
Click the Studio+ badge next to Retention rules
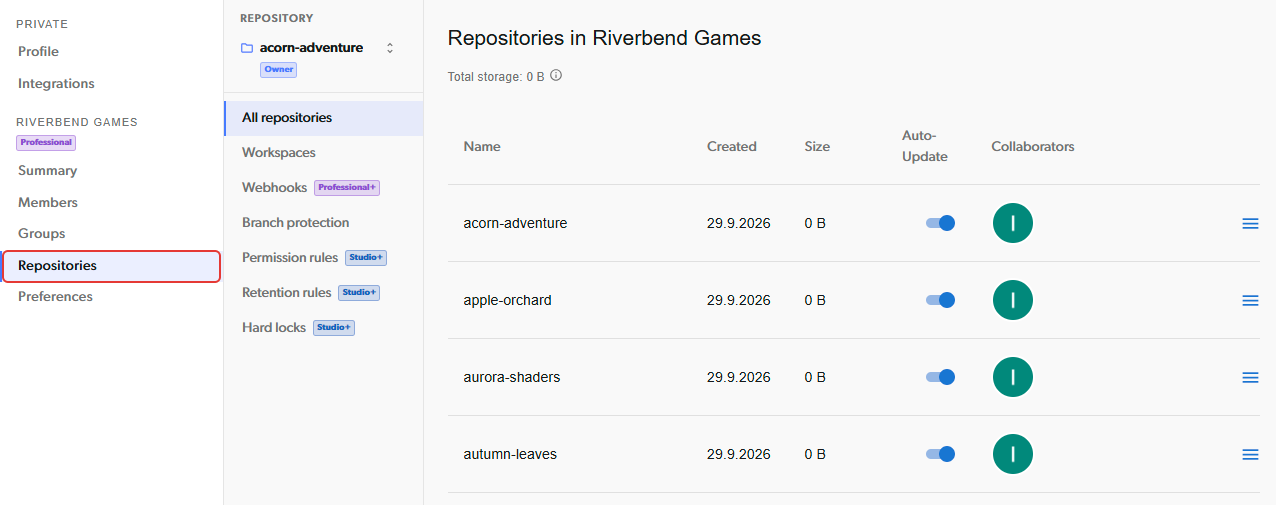pyautogui.click(x=359, y=292)
